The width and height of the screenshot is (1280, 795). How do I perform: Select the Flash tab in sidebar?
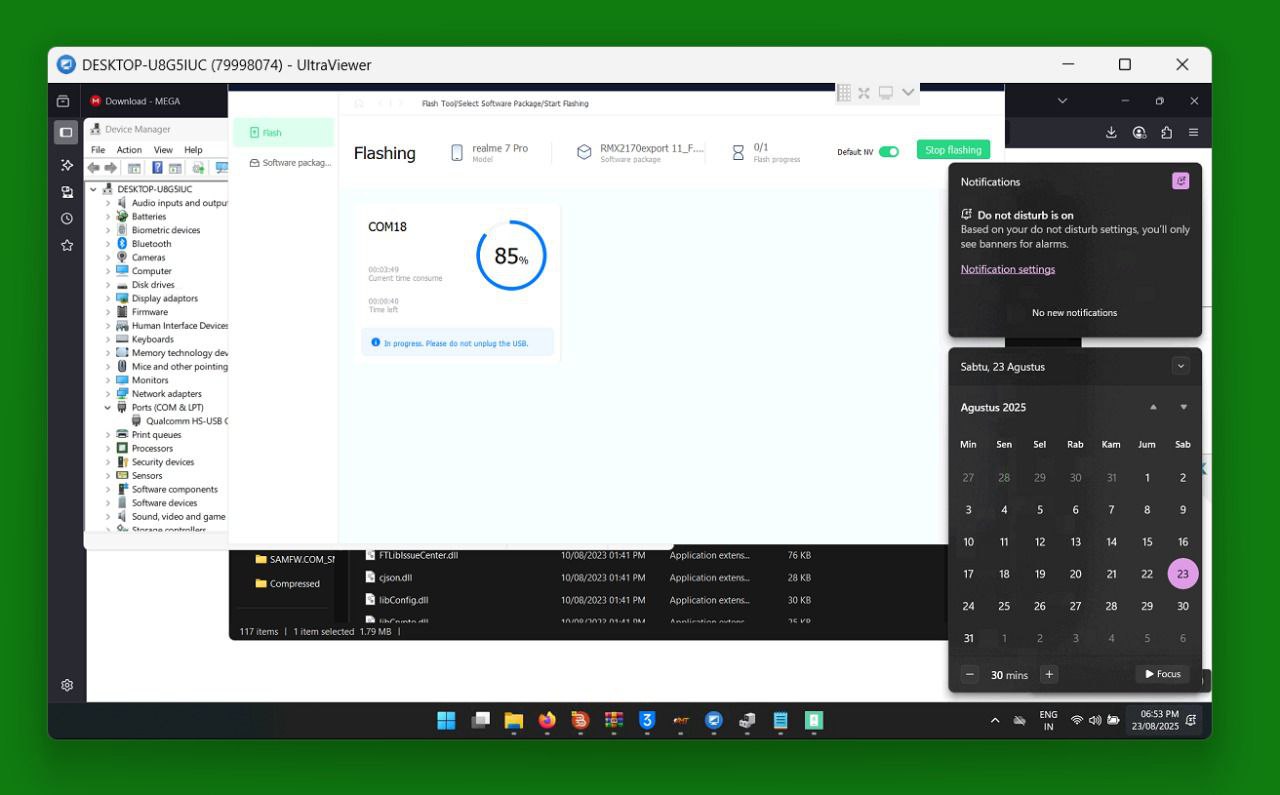(x=284, y=132)
